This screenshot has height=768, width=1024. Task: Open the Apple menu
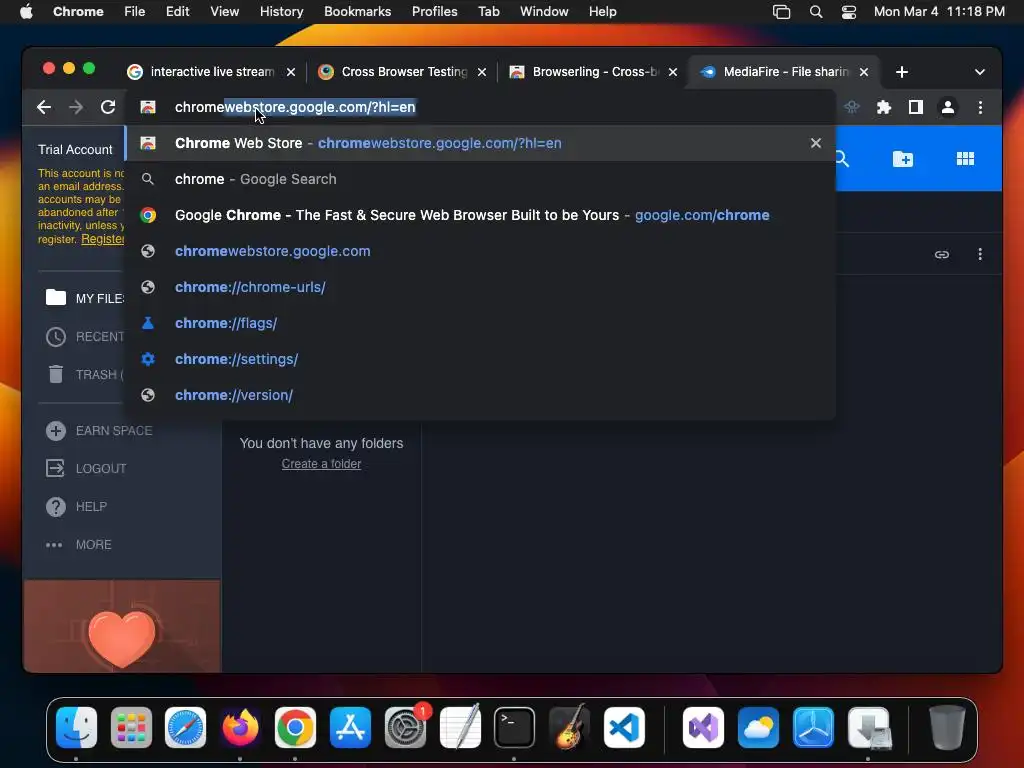coord(26,12)
